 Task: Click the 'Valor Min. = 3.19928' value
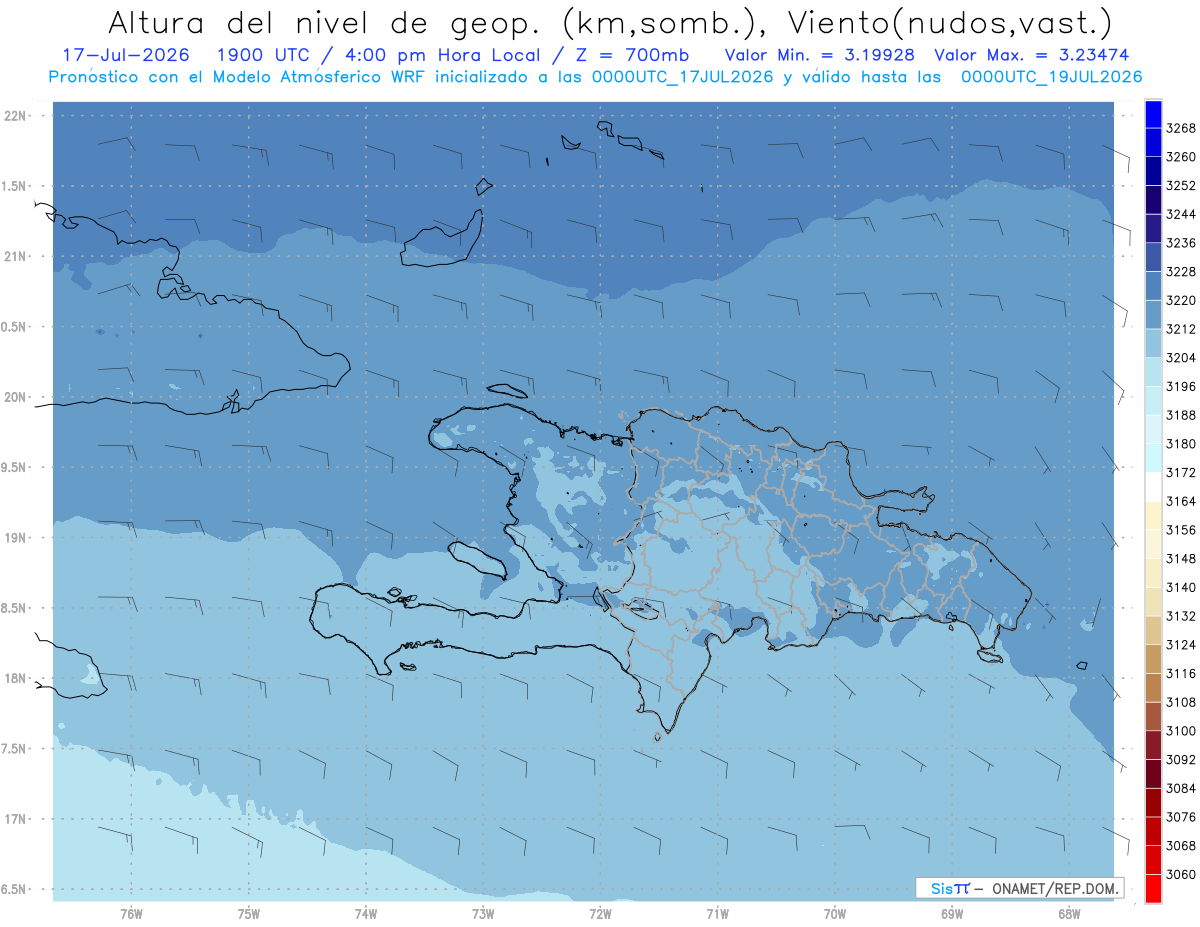tap(822, 55)
